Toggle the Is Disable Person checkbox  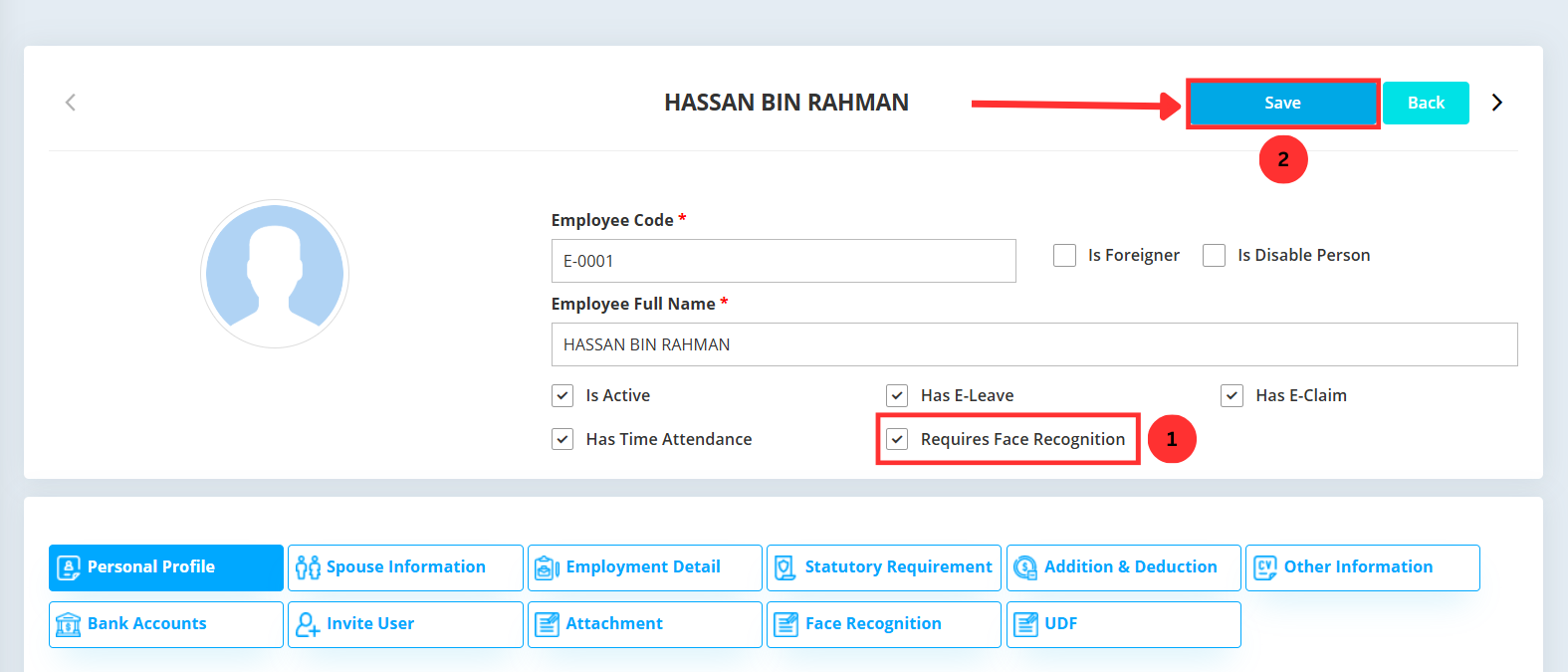tap(1214, 255)
